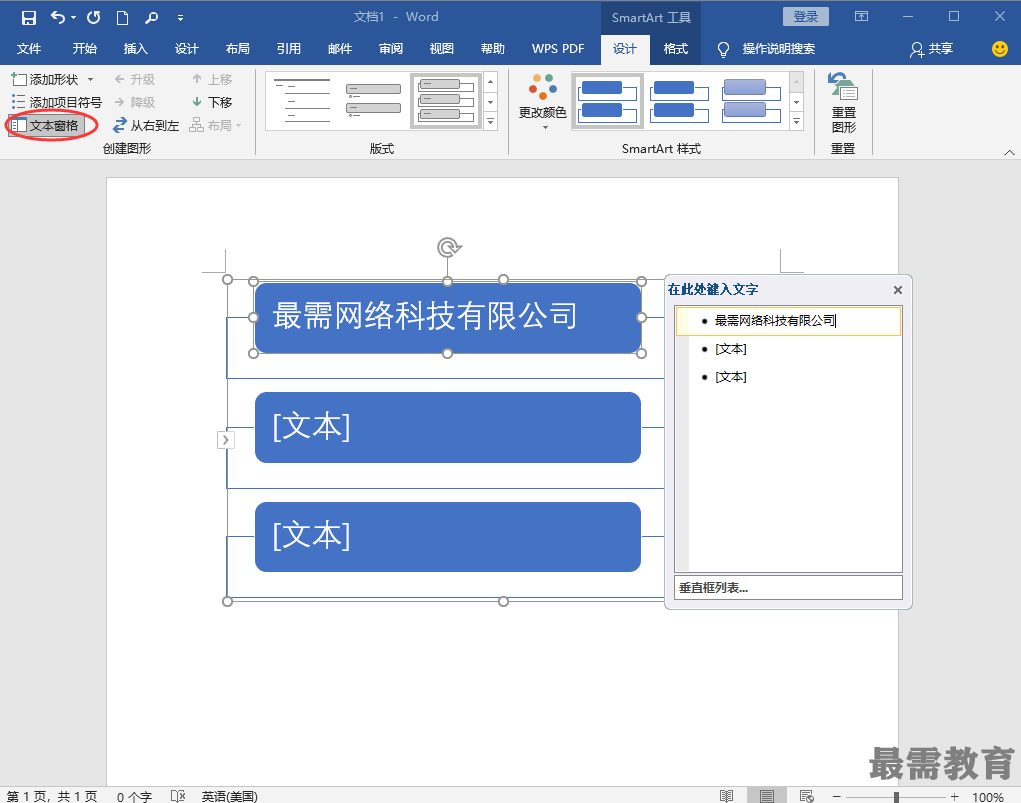Customize the quick access toolbar dropdown
Viewport: 1021px width, 803px height.
click(180, 18)
